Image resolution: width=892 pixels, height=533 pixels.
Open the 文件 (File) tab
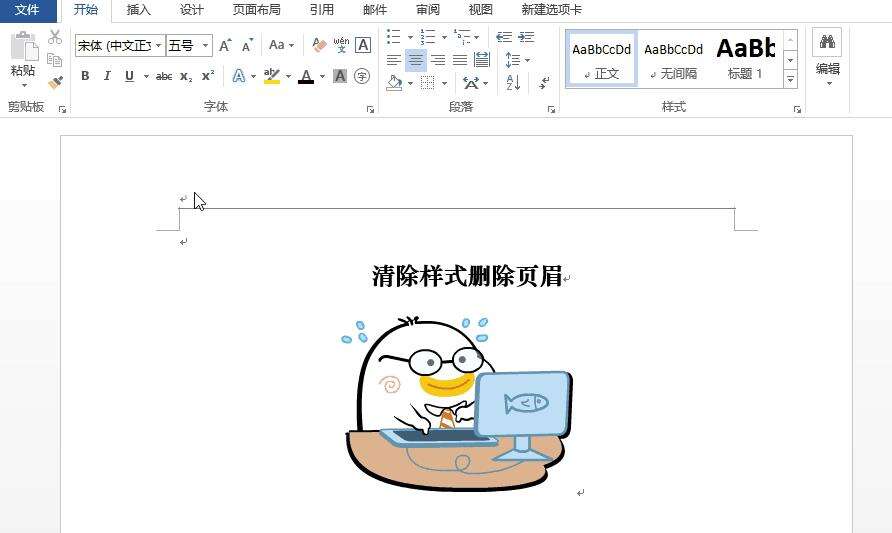pos(27,10)
